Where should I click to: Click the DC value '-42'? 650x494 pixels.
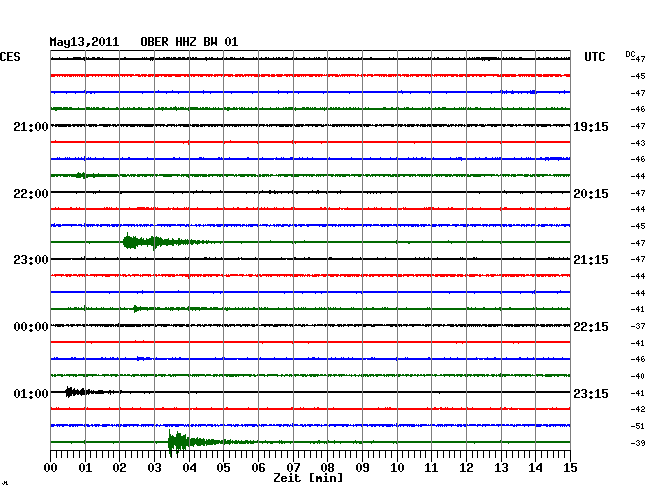click(638, 409)
